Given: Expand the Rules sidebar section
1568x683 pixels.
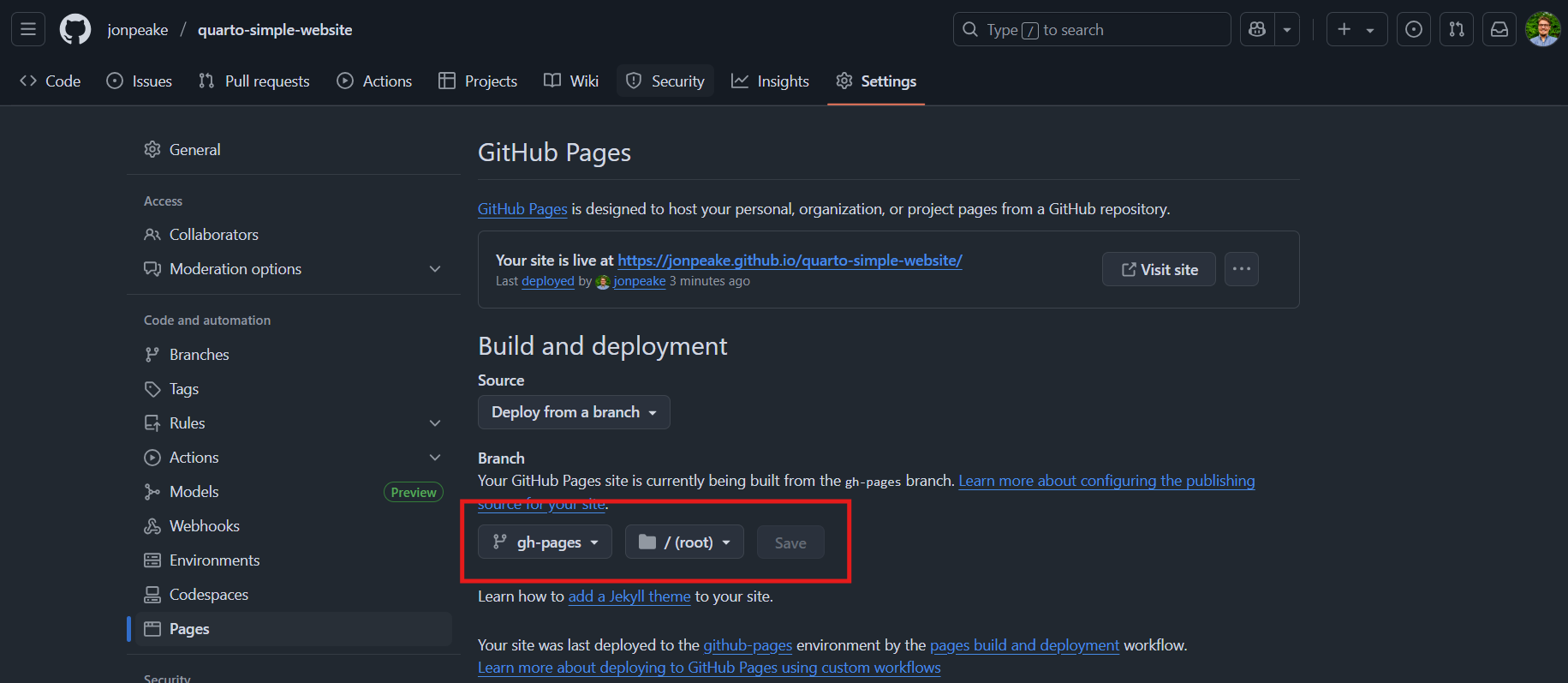Looking at the screenshot, I should pos(435,423).
